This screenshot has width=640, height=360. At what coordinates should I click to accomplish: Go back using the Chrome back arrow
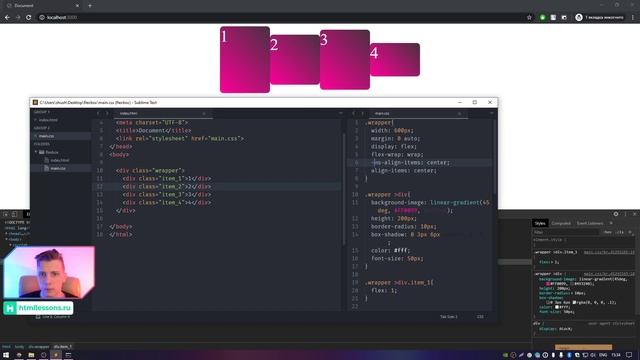point(7,18)
